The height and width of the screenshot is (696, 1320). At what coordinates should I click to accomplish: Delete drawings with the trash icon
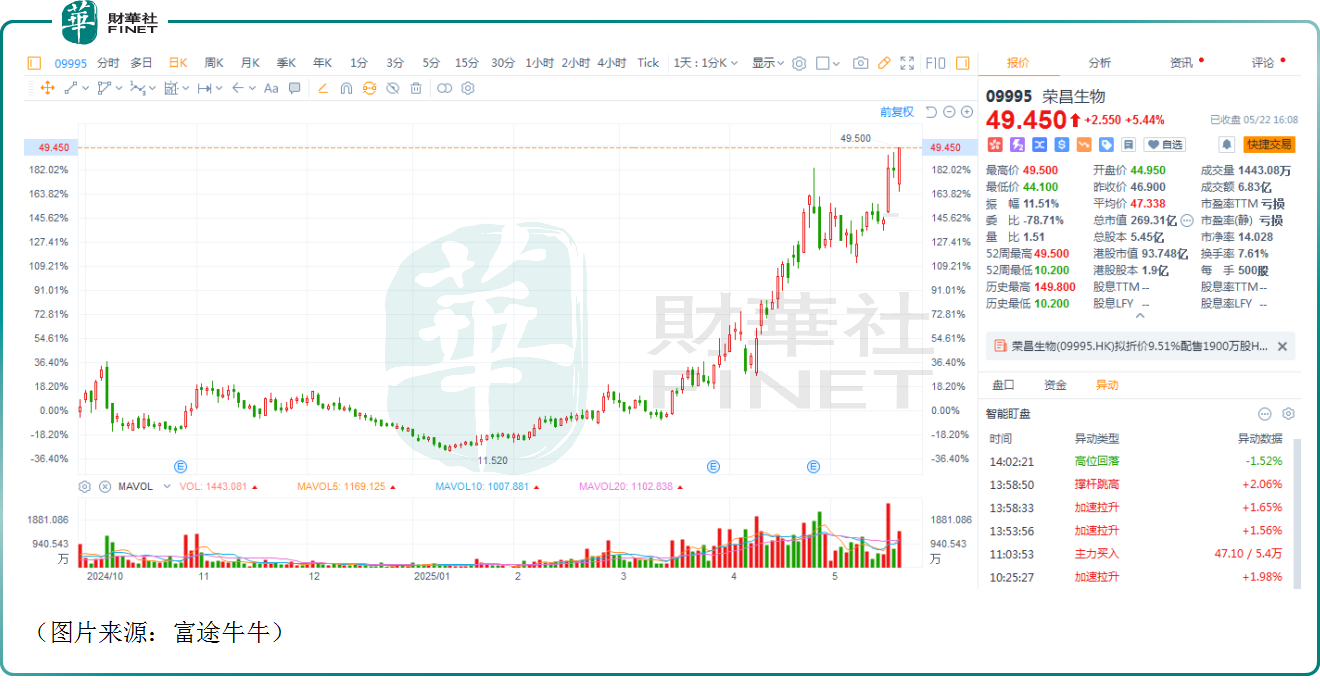point(416,88)
